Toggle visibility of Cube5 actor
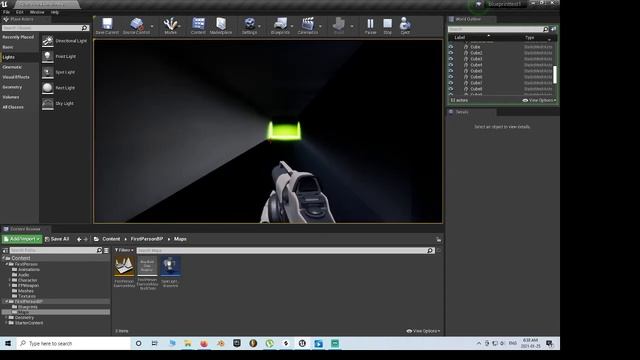Image resolution: width=640 pixels, height=360 pixels. click(451, 71)
